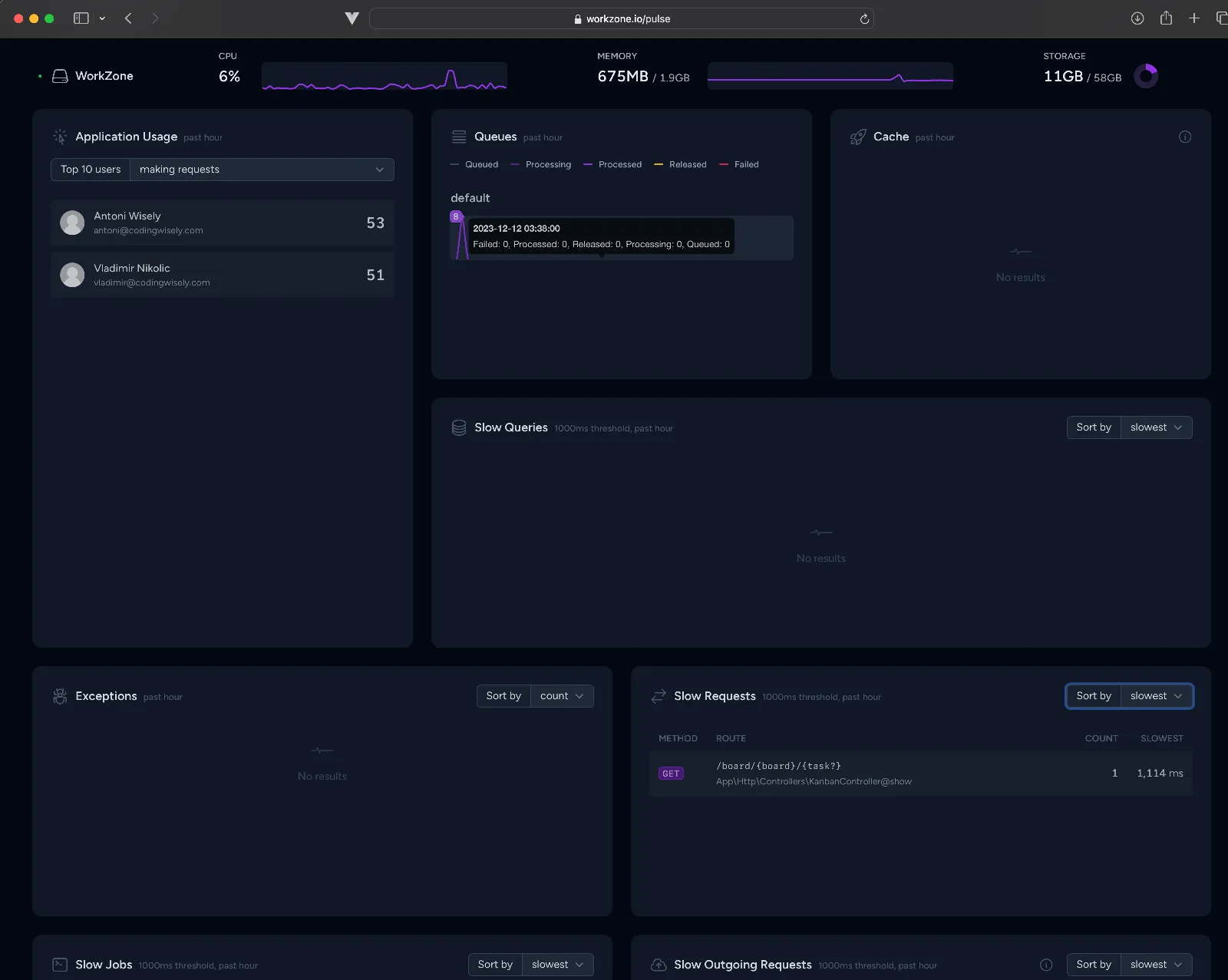Image resolution: width=1228 pixels, height=980 pixels.
Task: Click the METHOD column header
Action: (x=678, y=738)
